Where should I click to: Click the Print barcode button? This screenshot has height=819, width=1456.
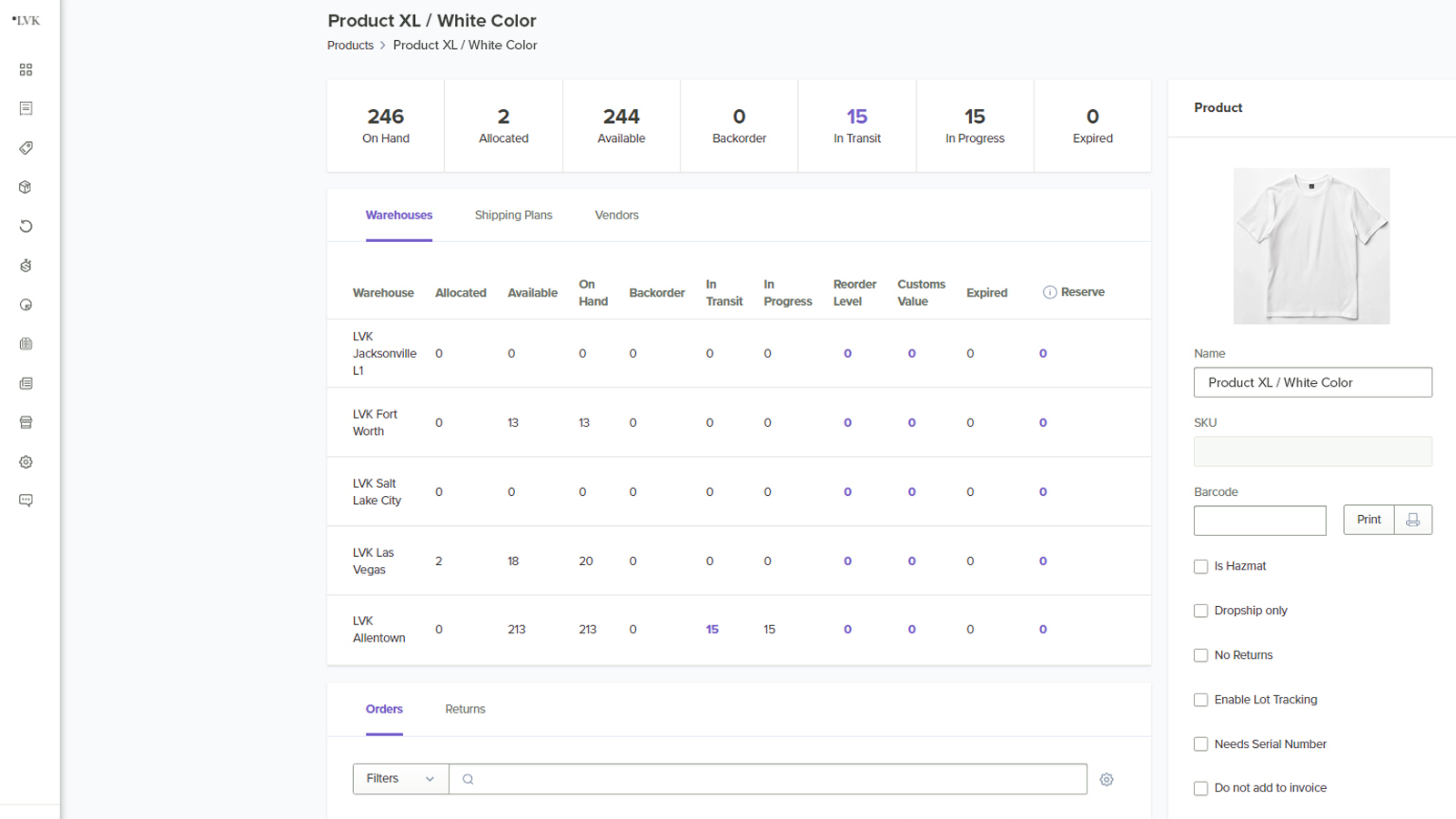point(1369,520)
